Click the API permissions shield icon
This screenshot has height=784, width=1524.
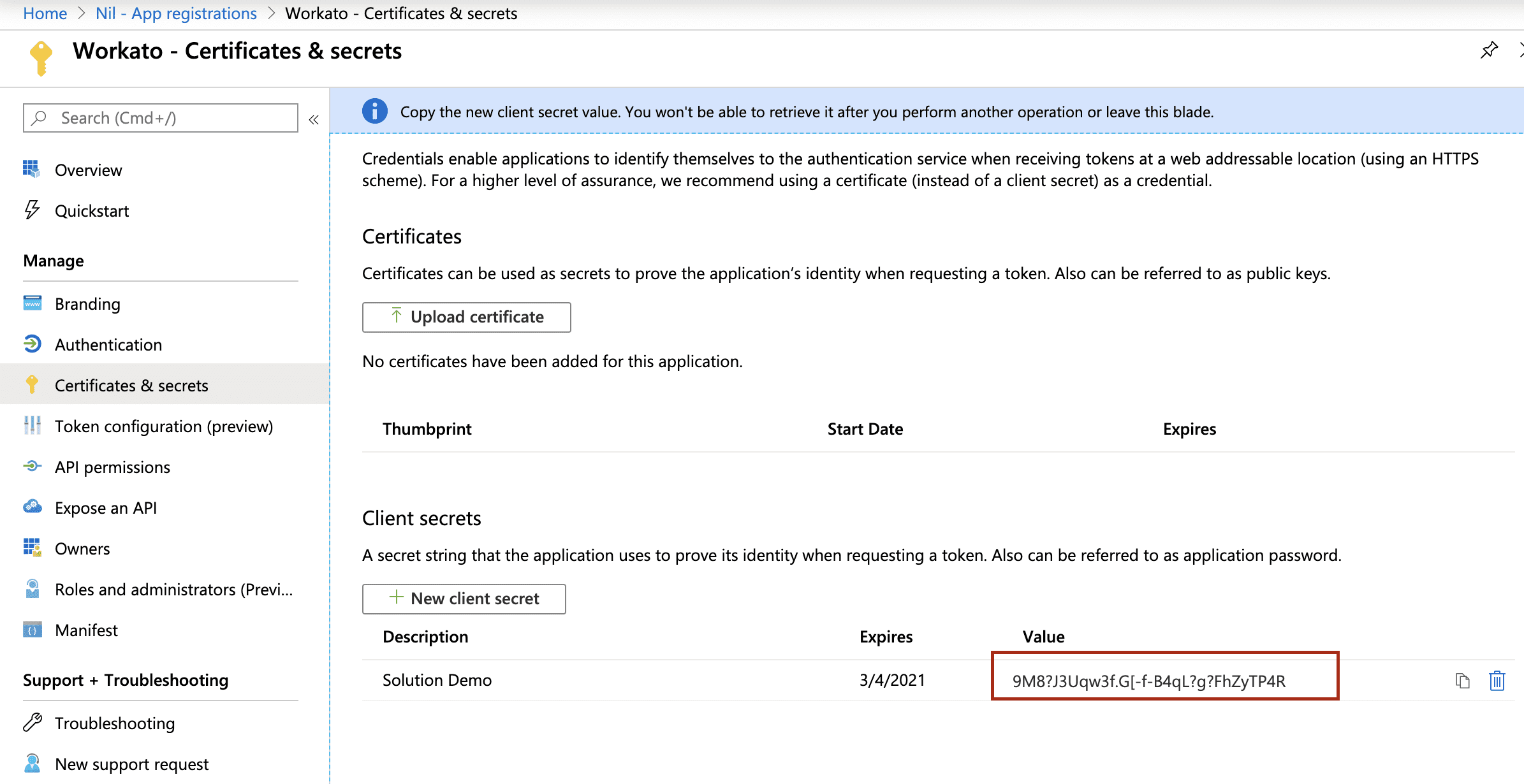click(x=31, y=466)
